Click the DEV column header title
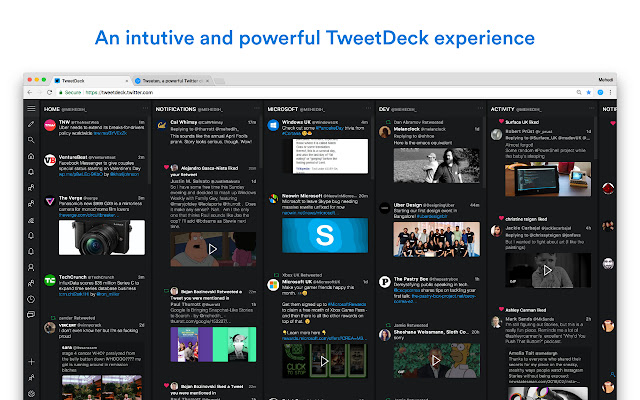 tap(384, 109)
